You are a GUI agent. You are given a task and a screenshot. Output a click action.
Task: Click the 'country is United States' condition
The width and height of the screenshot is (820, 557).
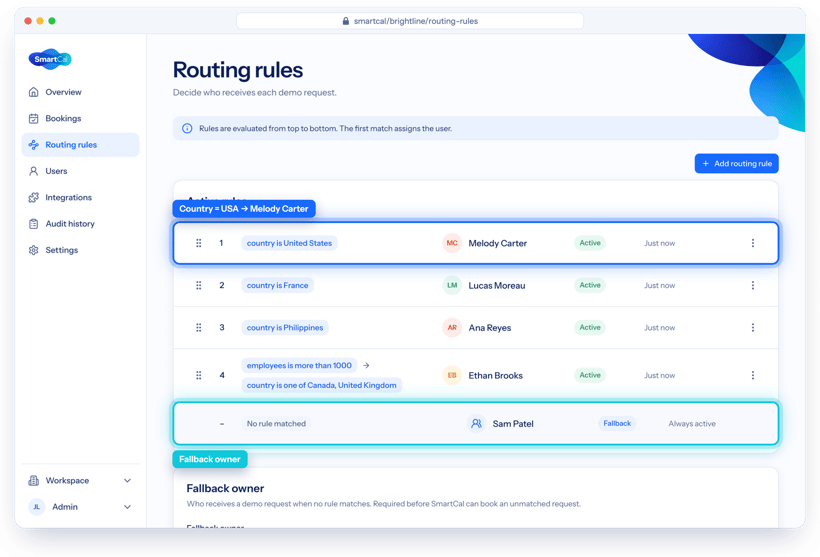coord(289,243)
